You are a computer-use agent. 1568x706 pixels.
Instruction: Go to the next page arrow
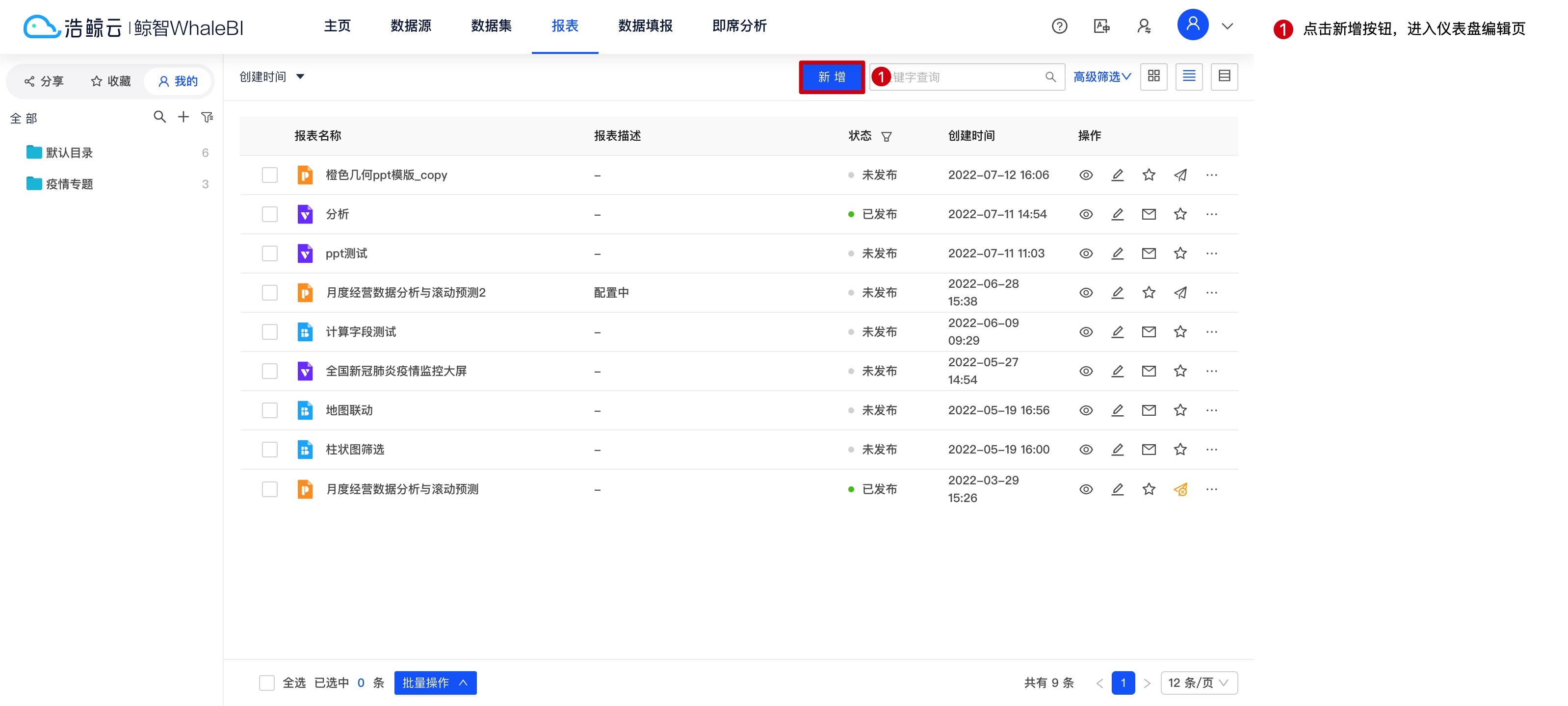1147,683
